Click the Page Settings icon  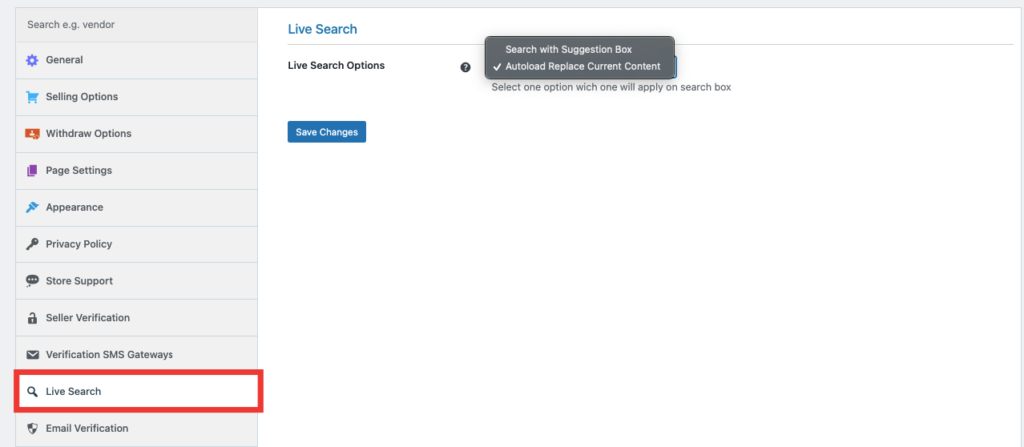pyautogui.click(x=32, y=171)
